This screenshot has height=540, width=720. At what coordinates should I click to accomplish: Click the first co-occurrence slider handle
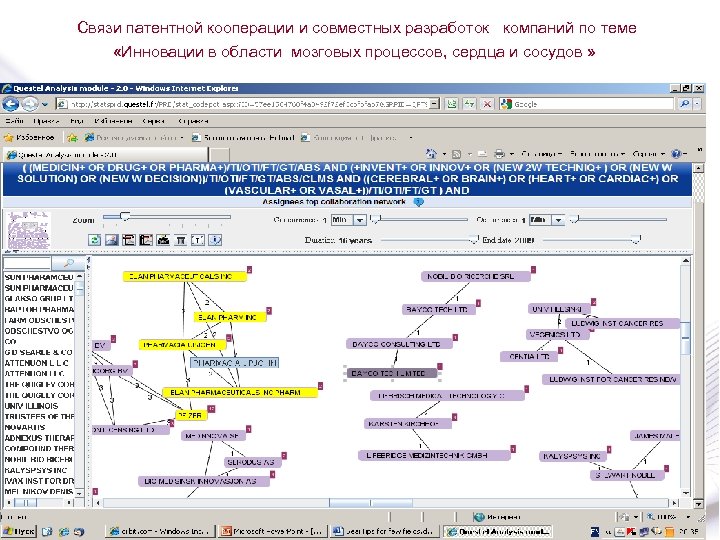[x=375, y=220]
